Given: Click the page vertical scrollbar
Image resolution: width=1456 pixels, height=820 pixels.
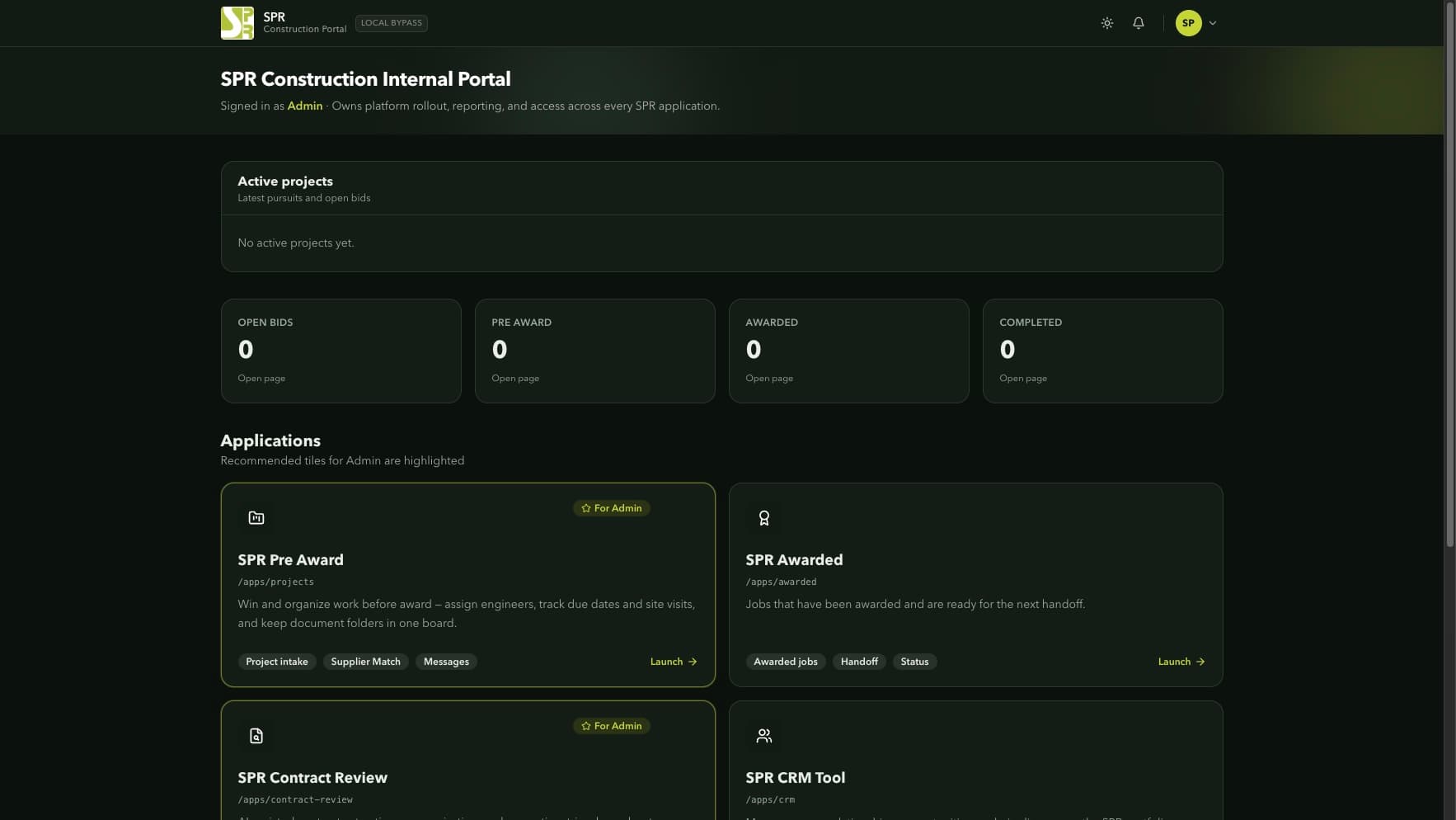Looking at the screenshot, I should click(x=1449, y=274).
